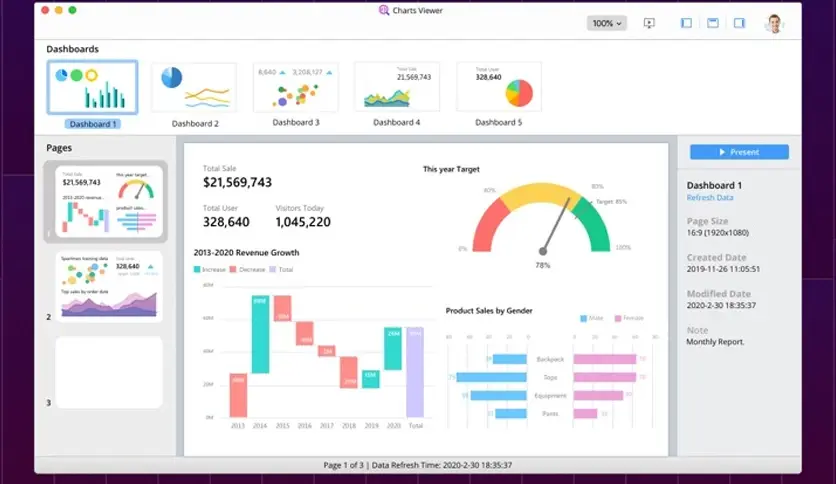Click the Male legend icon in gender chart
Screen dimensions: 836x484
(x=585, y=318)
